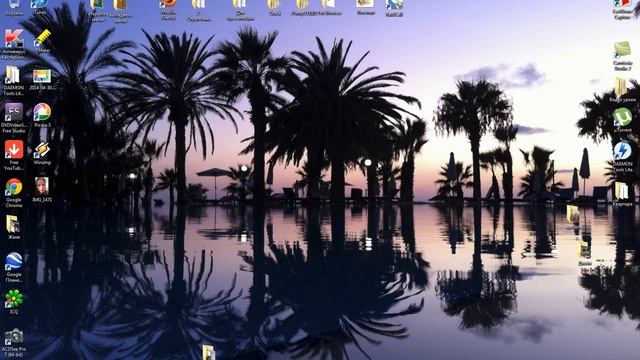
Task: Launch the Picasa 3 shortcut
Action: (x=42, y=115)
